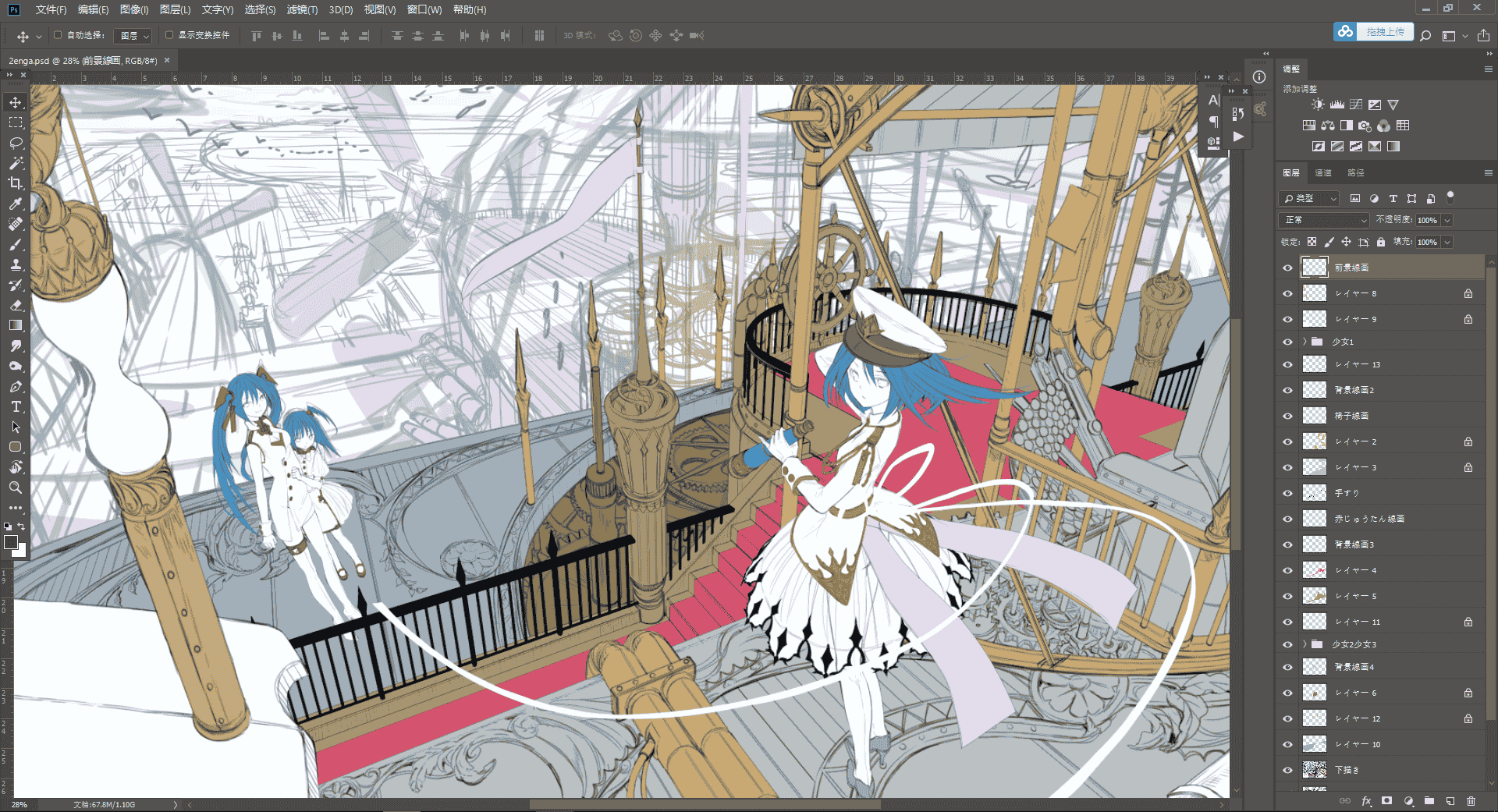Open the fill 填充 dropdown arrow
Screen dimensions: 1498x812
point(1447,242)
